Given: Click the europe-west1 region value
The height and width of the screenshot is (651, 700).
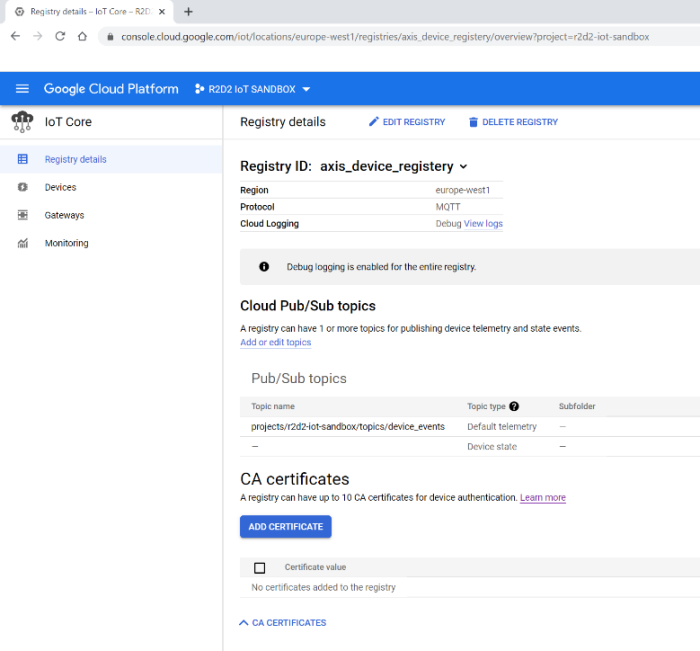Looking at the screenshot, I should pyautogui.click(x=462, y=190).
